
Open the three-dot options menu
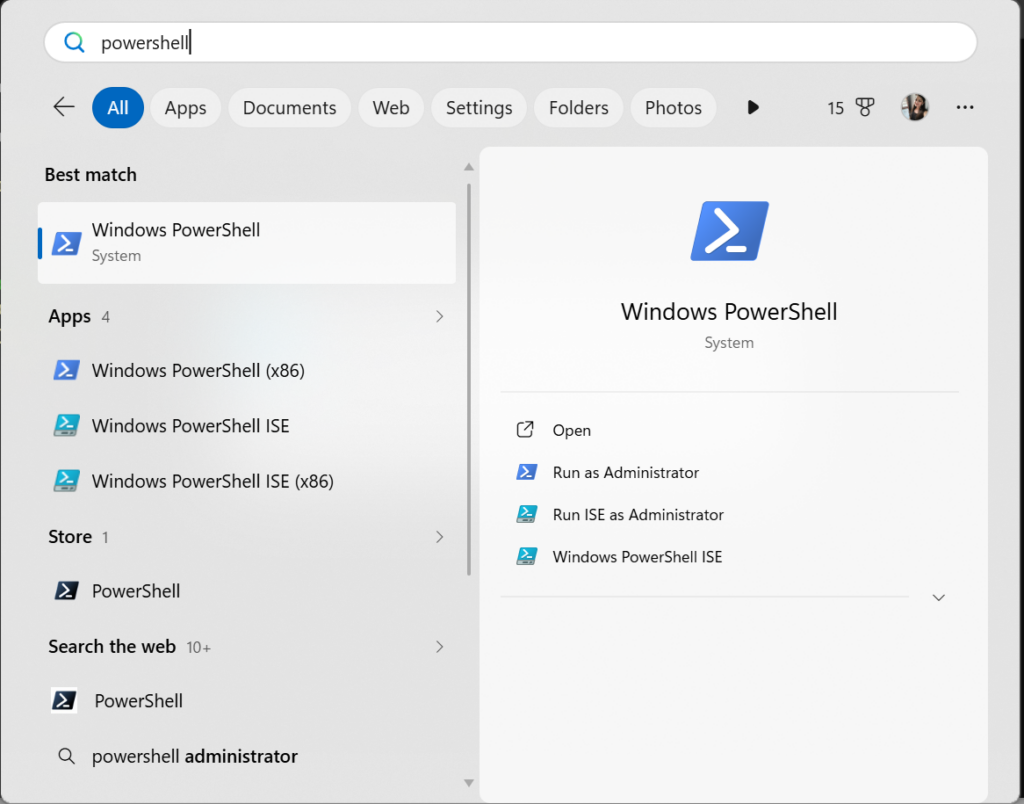click(965, 107)
